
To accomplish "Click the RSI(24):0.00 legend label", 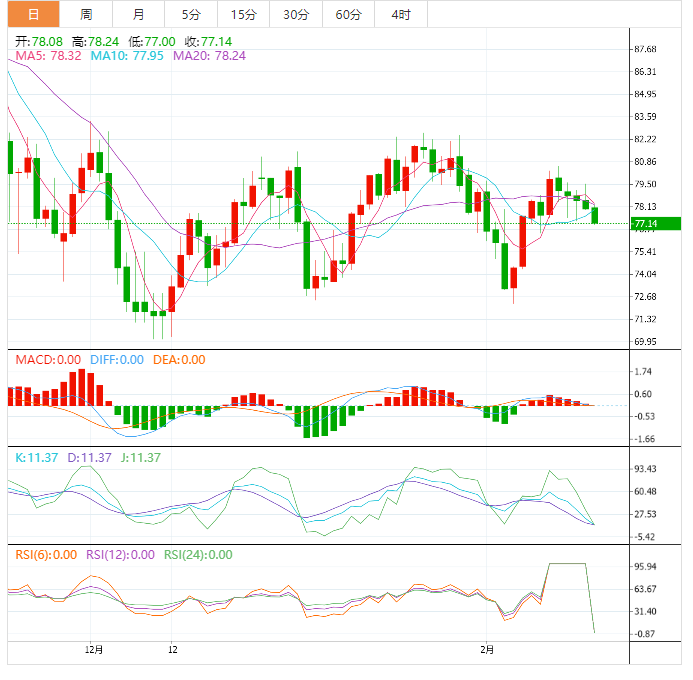I will tap(198, 554).
